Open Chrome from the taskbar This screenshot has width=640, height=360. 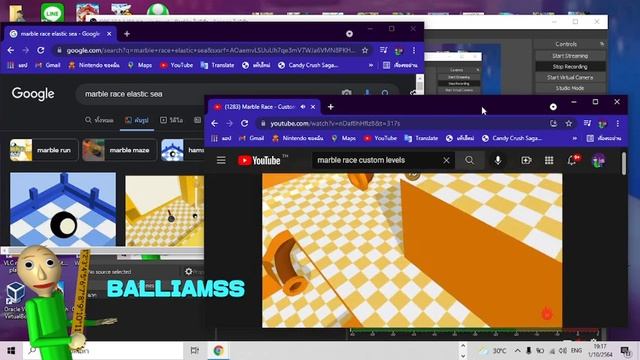[x=218, y=351]
